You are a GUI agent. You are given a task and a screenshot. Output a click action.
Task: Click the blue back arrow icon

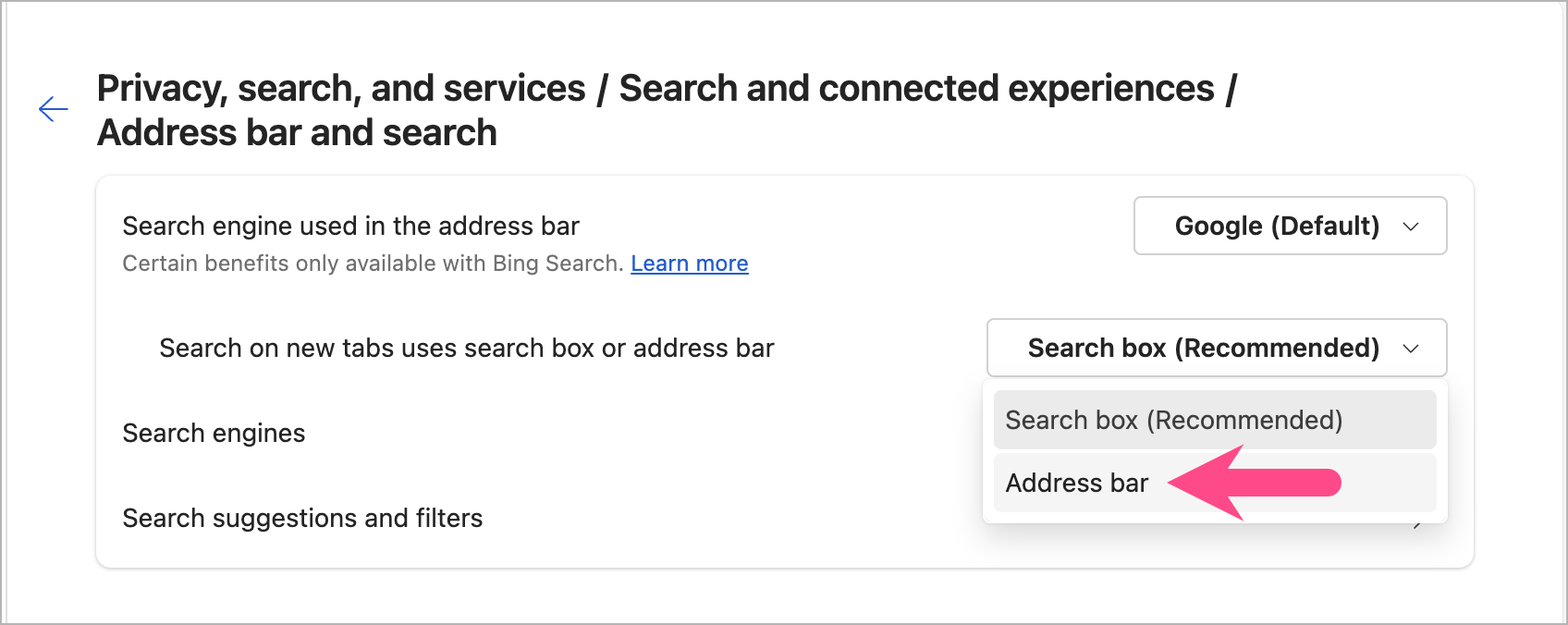click(53, 109)
